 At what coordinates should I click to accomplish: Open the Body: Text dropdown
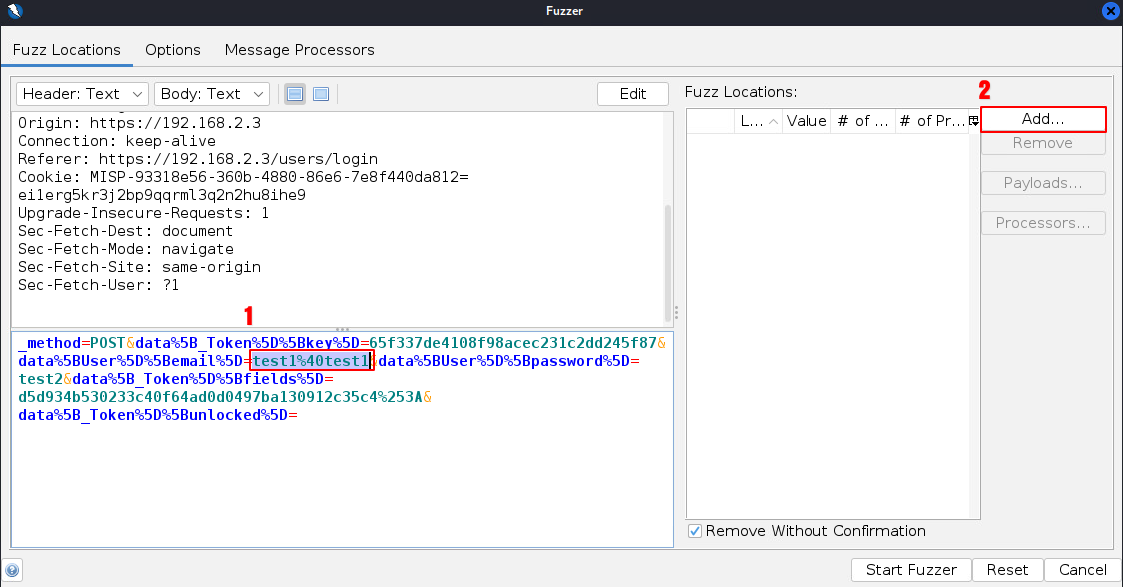coord(212,94)
